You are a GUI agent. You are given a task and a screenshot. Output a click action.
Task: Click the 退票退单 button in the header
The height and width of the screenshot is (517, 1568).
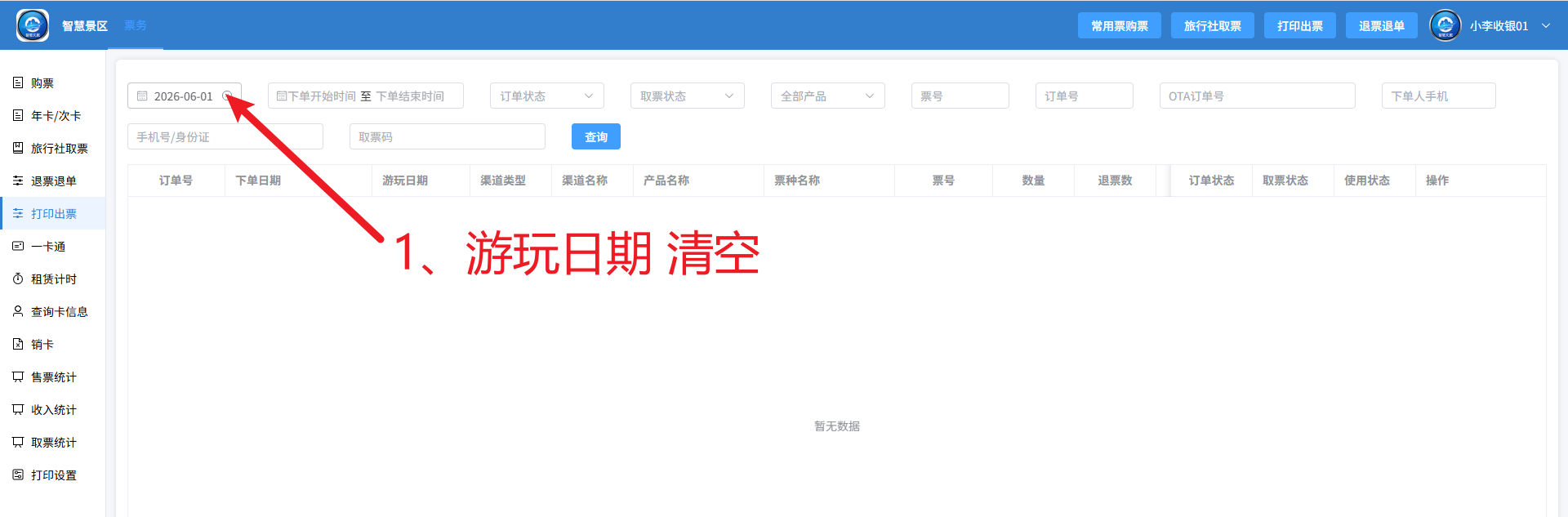tap(1382, 25)
